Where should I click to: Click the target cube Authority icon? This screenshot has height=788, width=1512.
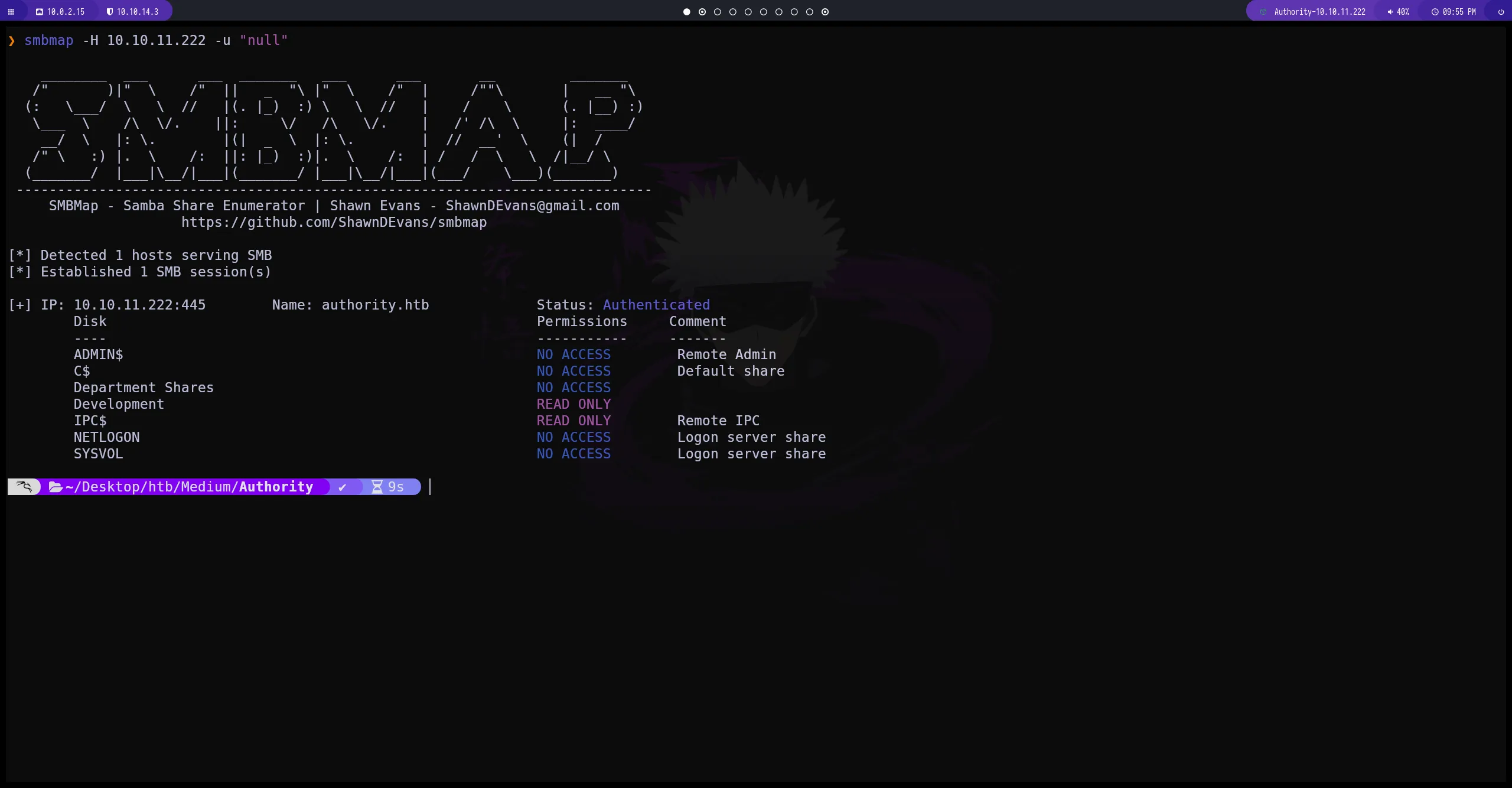(x=1263, y=12)
